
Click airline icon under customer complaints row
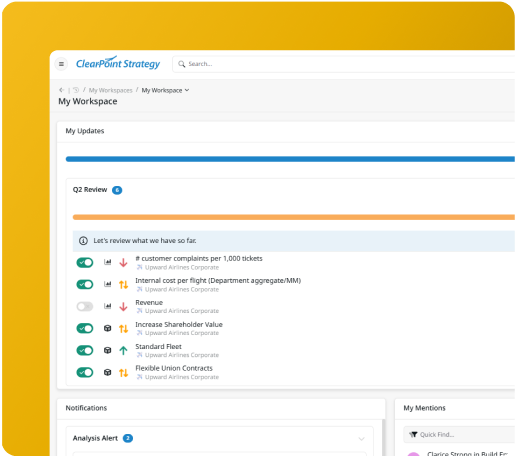[139, 267]
